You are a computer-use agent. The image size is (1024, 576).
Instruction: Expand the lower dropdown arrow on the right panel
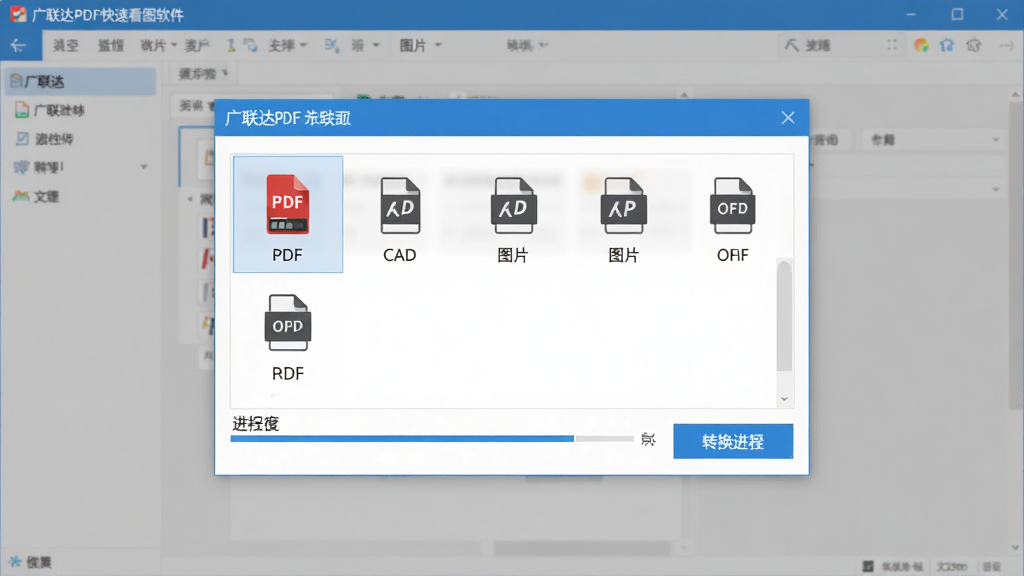(996, 190)
